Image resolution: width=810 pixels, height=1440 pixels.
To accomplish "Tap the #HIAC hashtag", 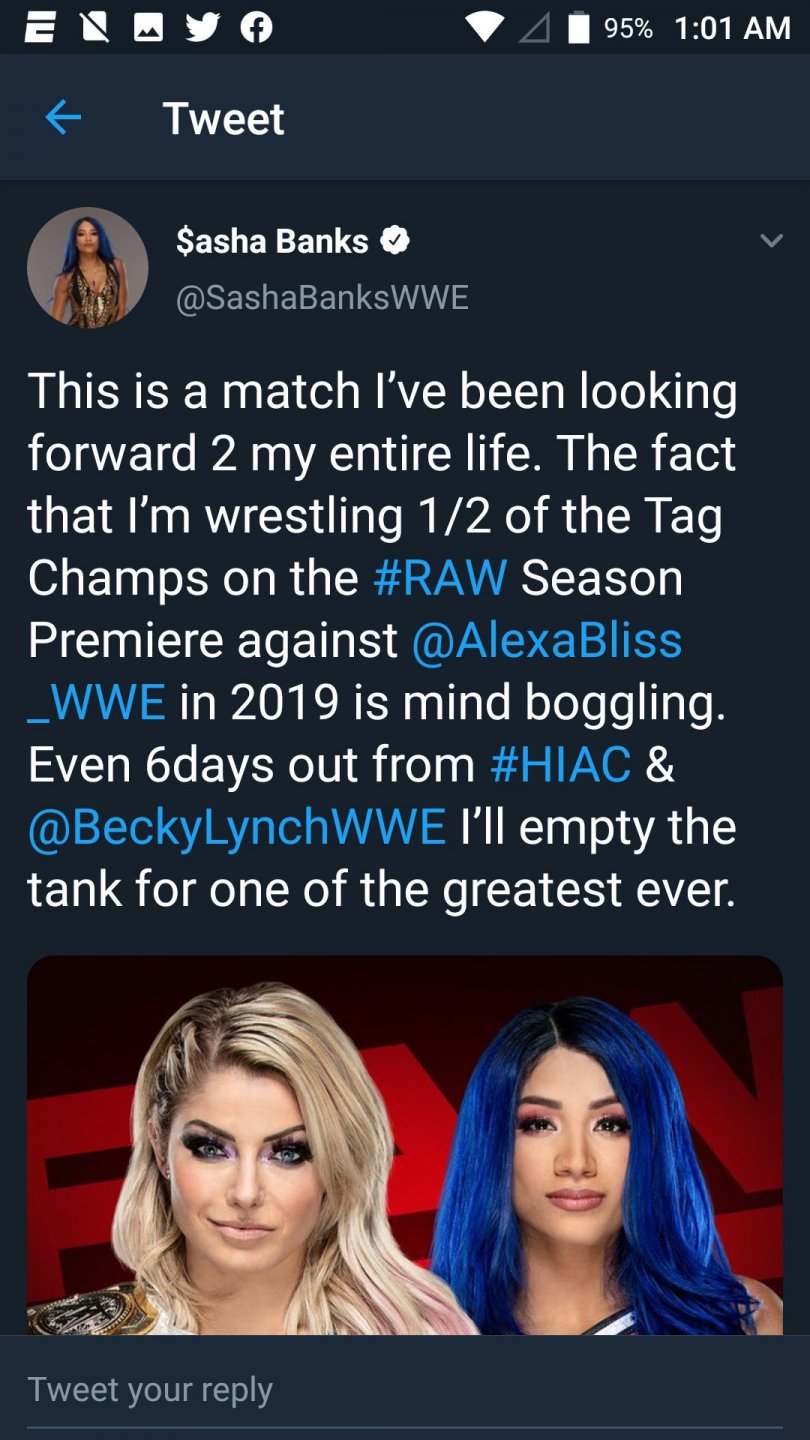I will [561, 765].
